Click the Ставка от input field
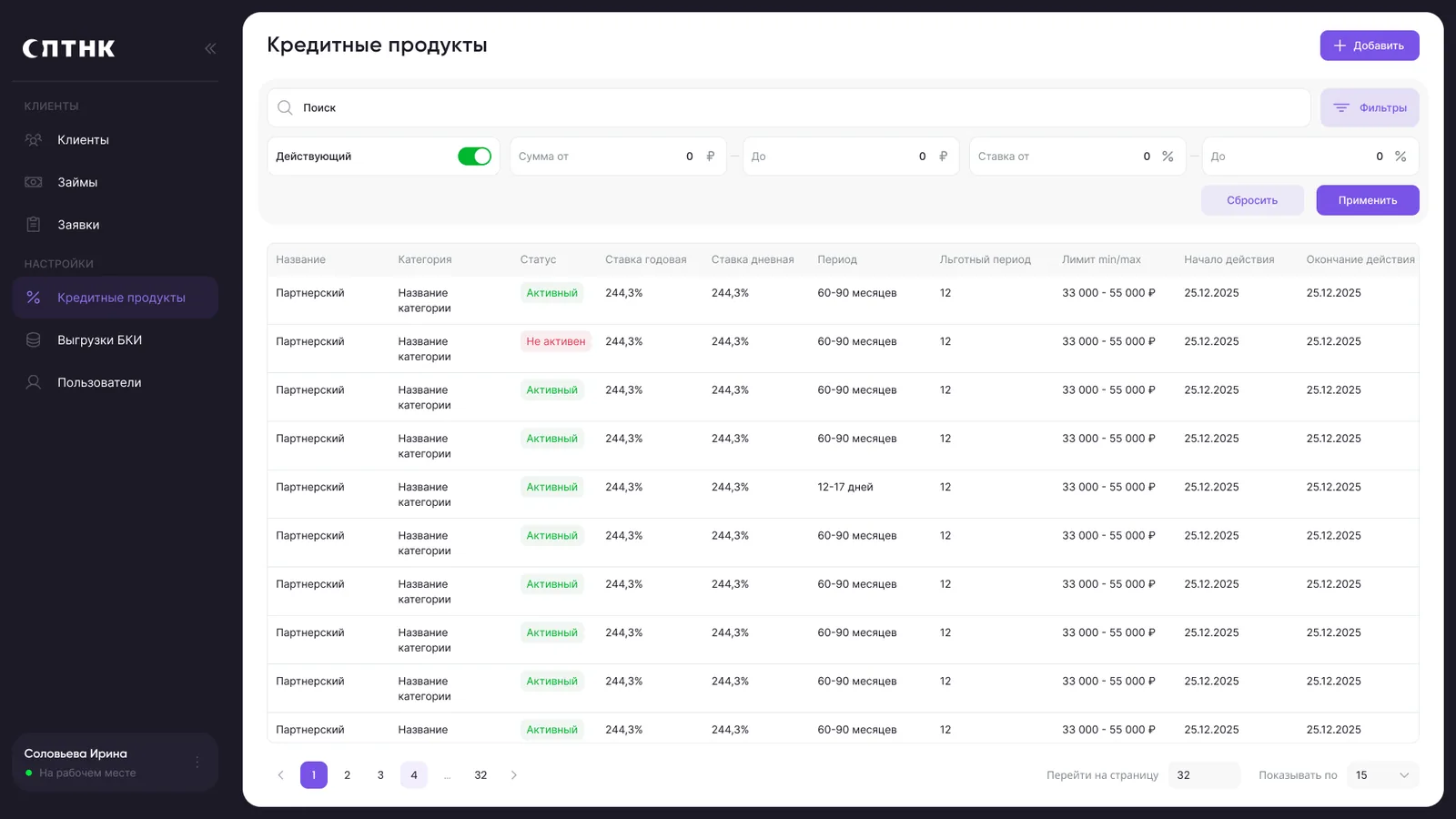1456x819 pixels. tap(1077, 157)
